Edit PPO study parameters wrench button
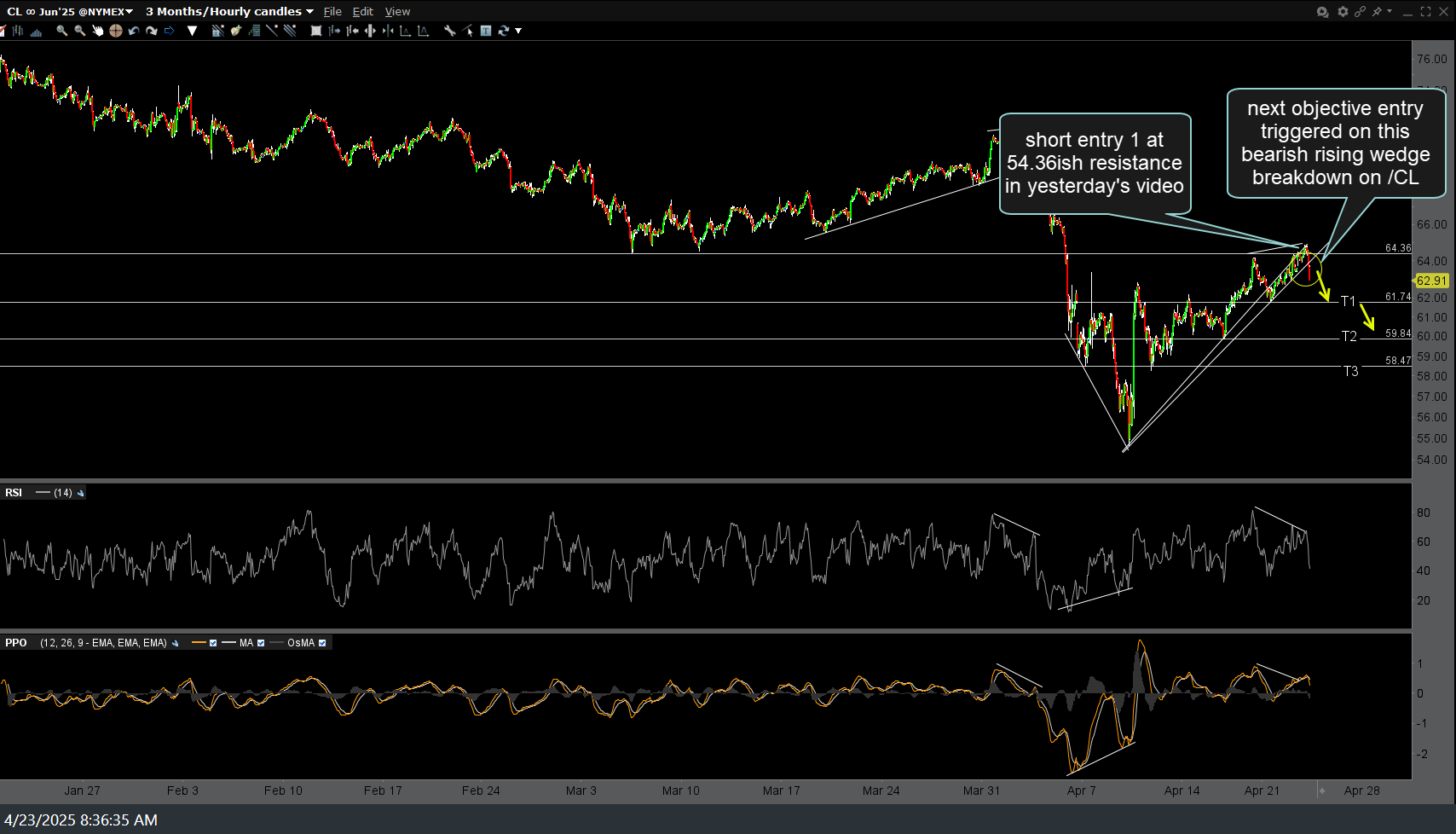Viewport: 1456px width, 834px height. [x=176, y=643]
